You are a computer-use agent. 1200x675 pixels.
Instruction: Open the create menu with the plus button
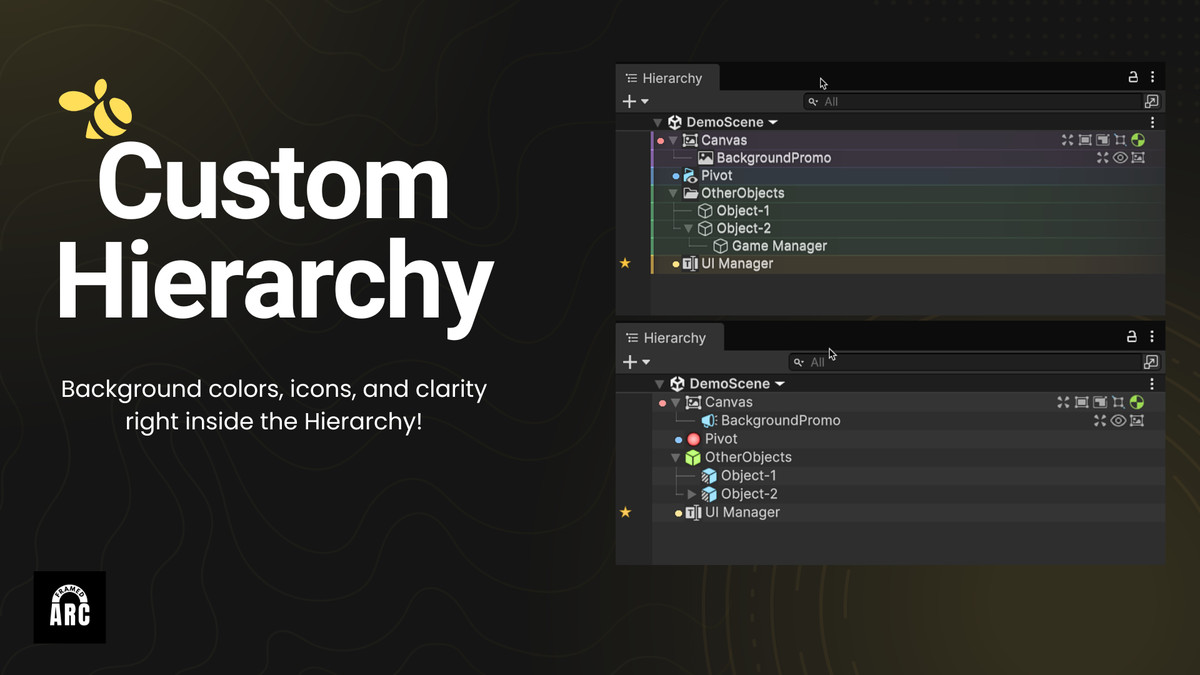(x=627, y=100)
